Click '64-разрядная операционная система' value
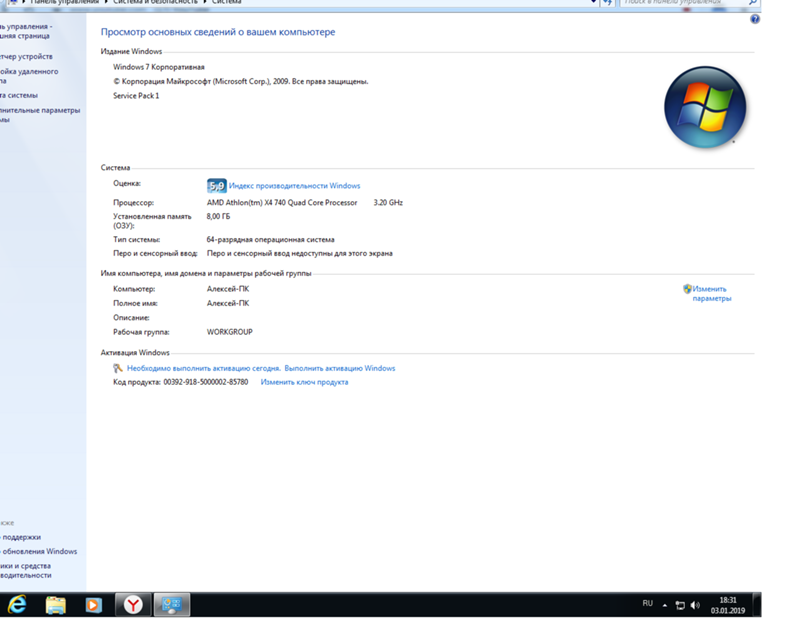 click(270, 239)
